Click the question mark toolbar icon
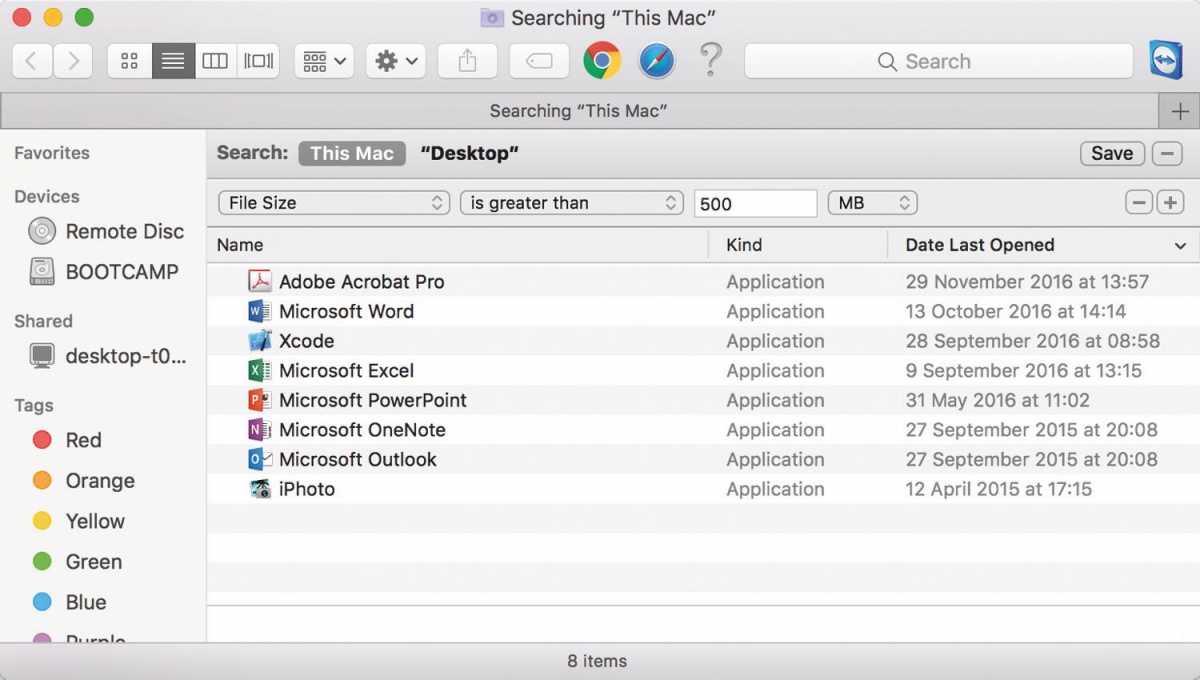 coord(710,60)
